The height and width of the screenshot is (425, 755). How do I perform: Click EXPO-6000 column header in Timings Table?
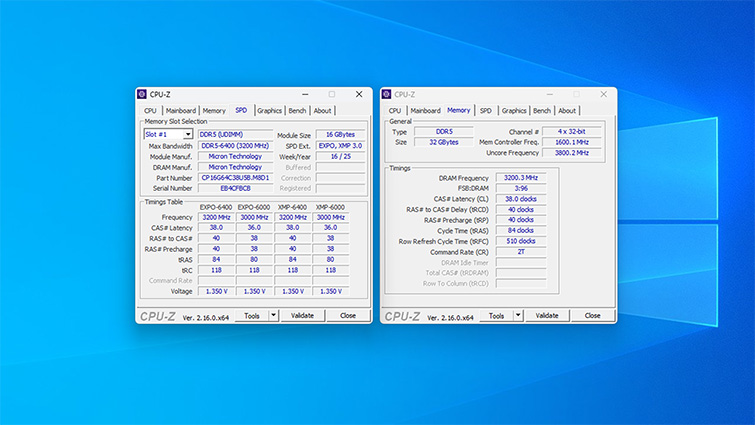254,207
